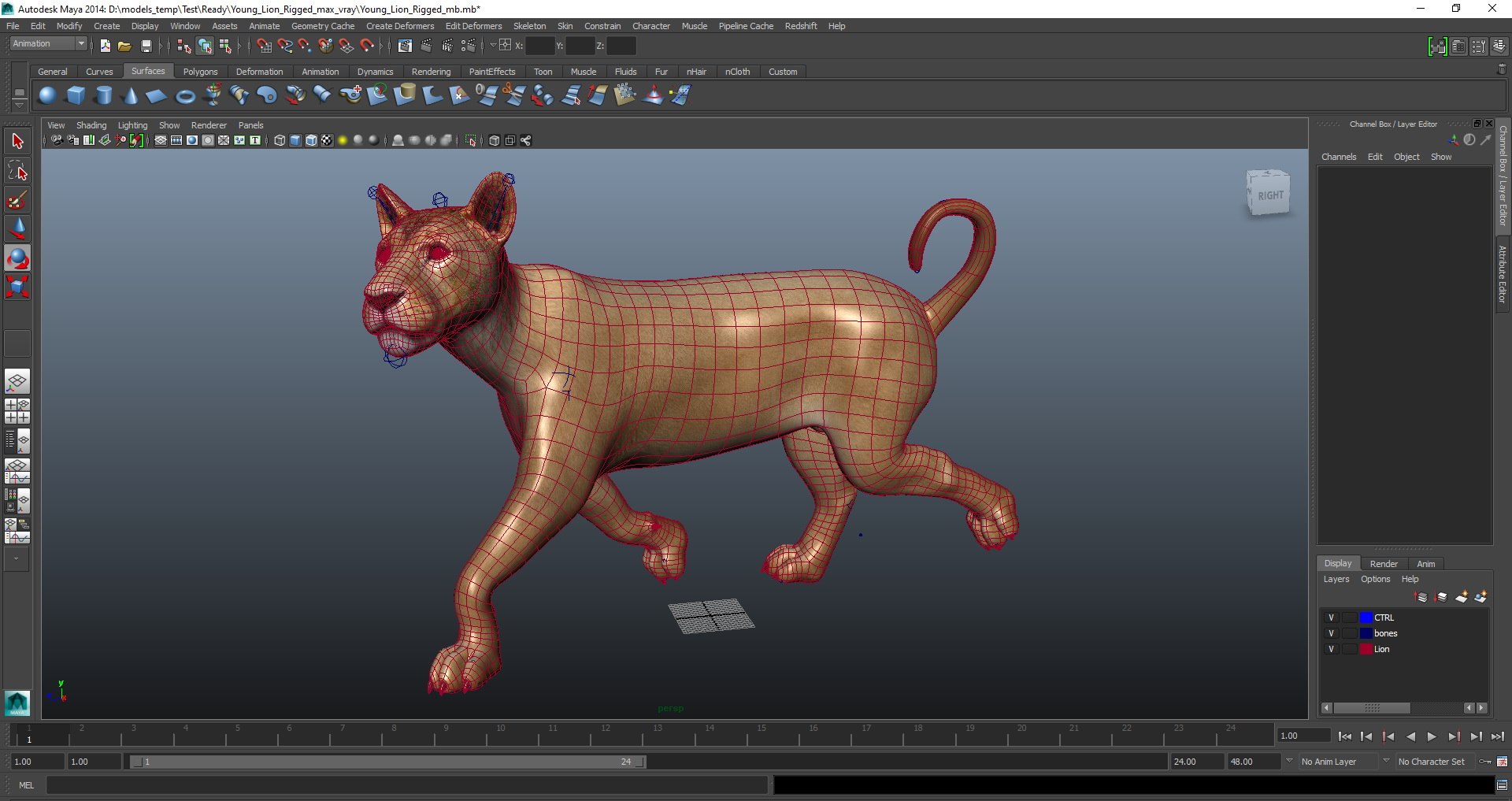Click the MEL command line label
The height and width of the screenshot is (801, 1512).
click(27, 785)
